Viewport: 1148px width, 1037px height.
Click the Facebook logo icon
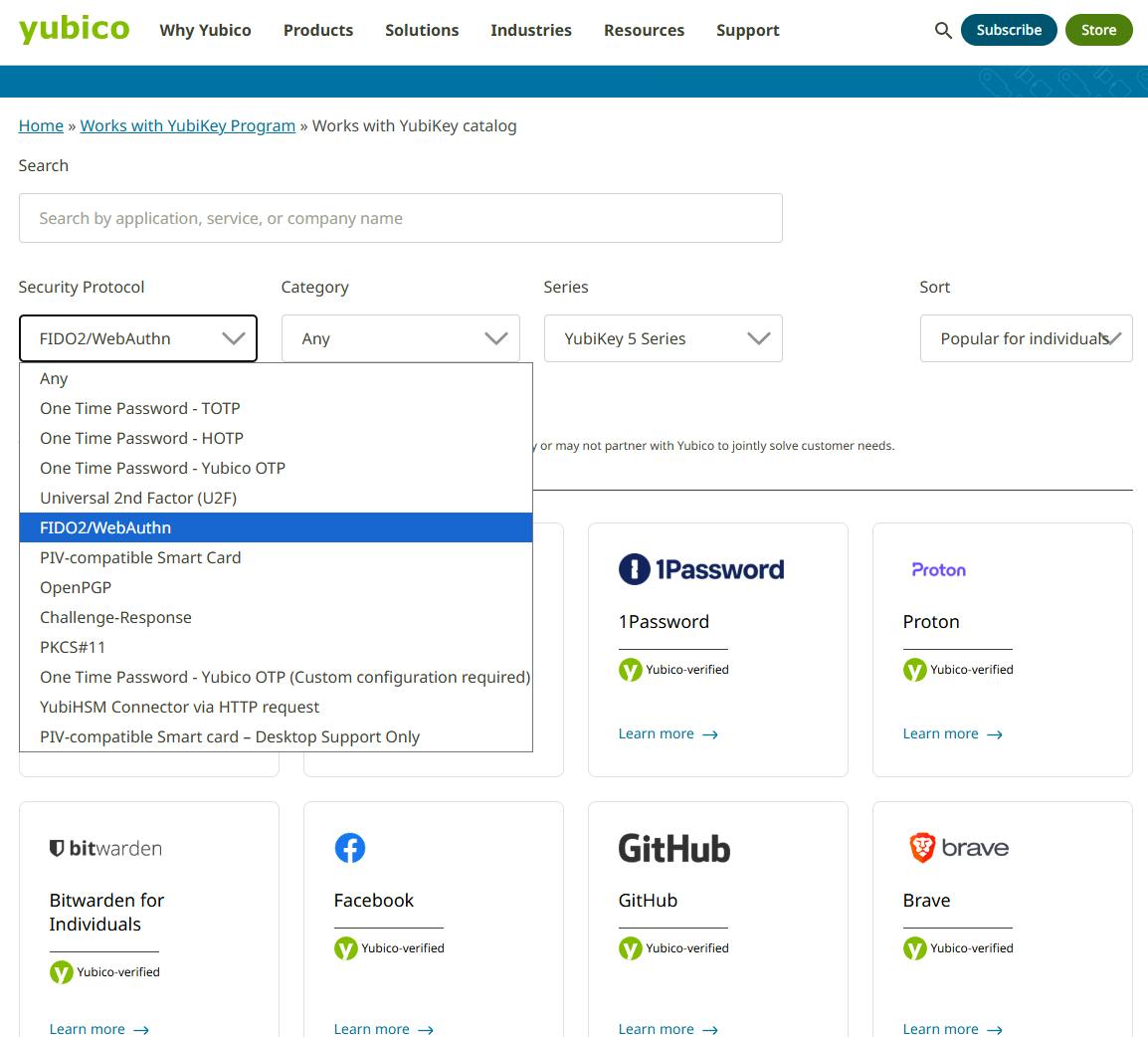tap(350, 848)
